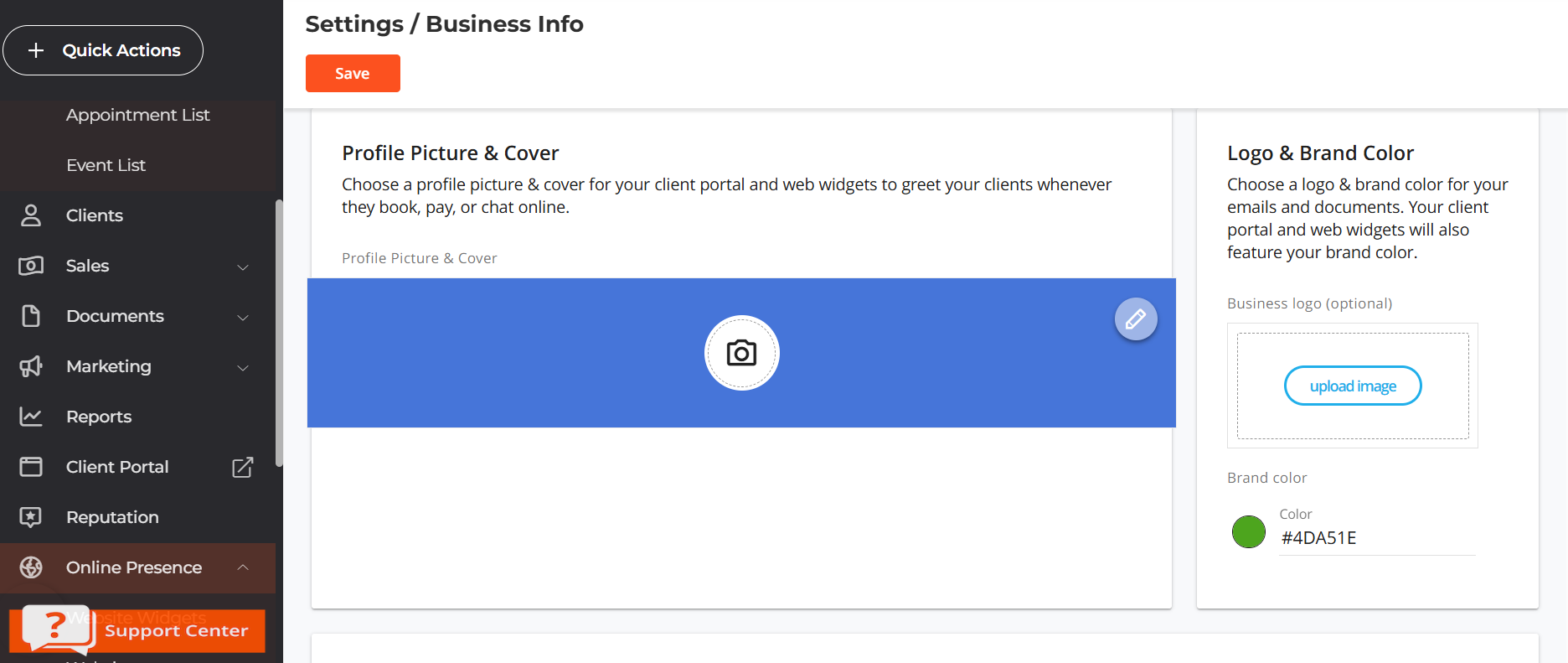This screenshot has width=1568, height=663.
Task: Click the Clients person icon
Action: (31, 215)
